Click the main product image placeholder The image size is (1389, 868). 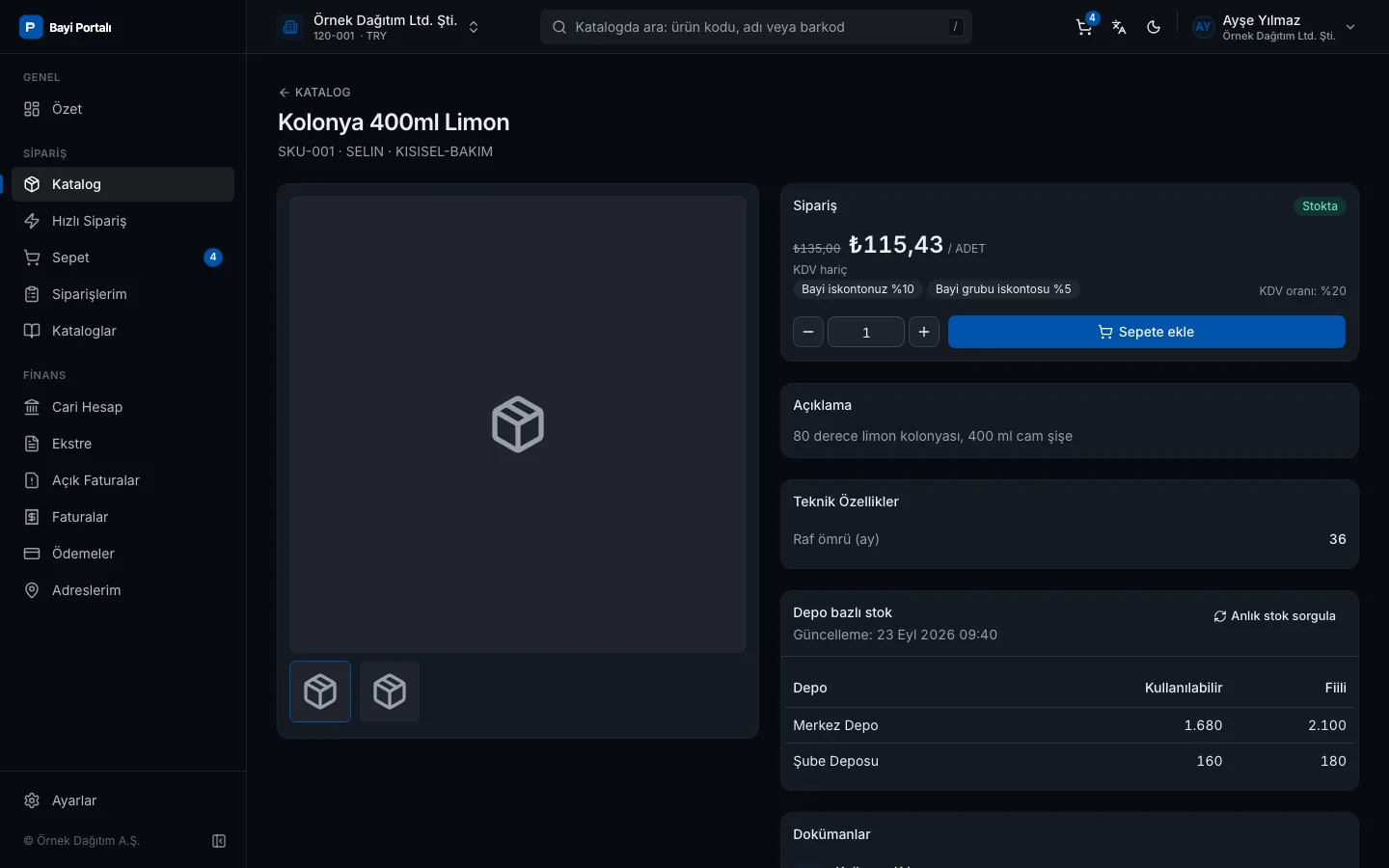(x=518, y=424)
